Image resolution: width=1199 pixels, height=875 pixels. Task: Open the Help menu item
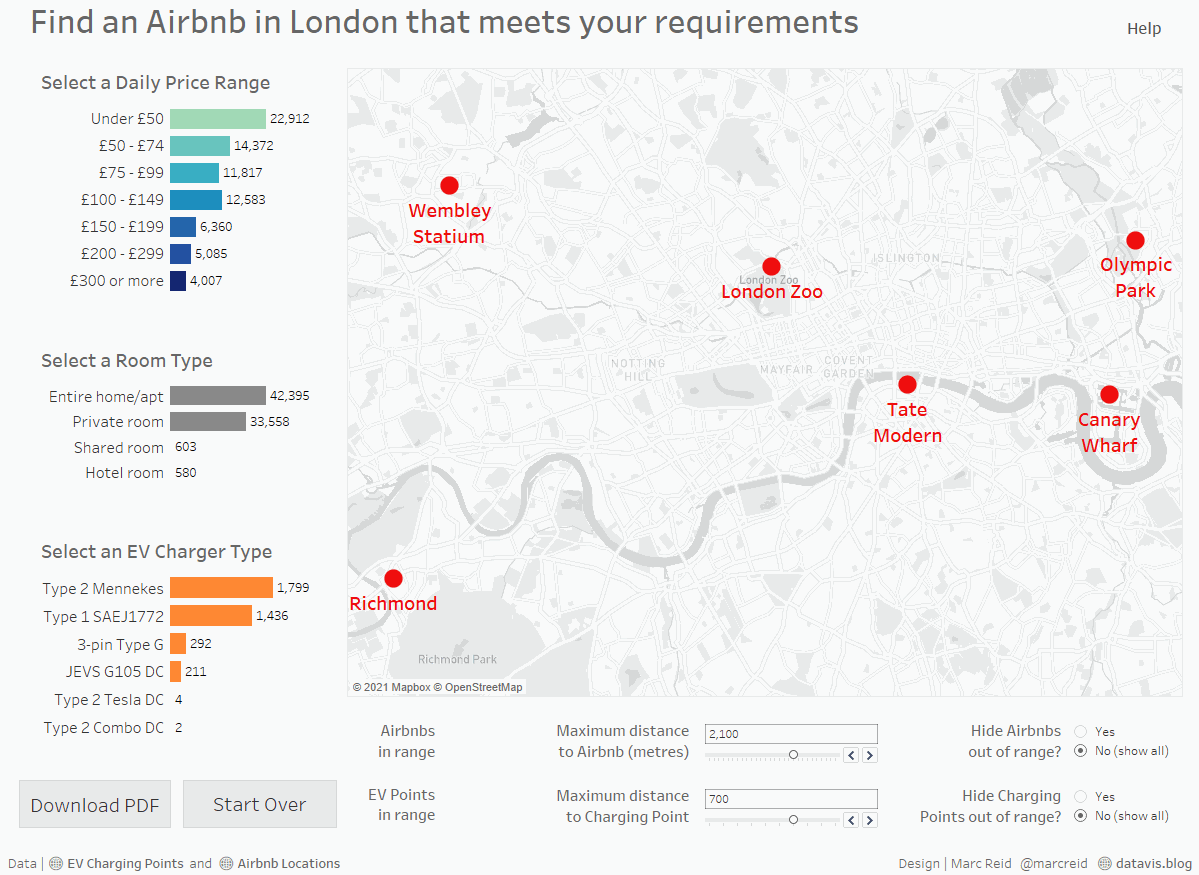point(1144,29)
